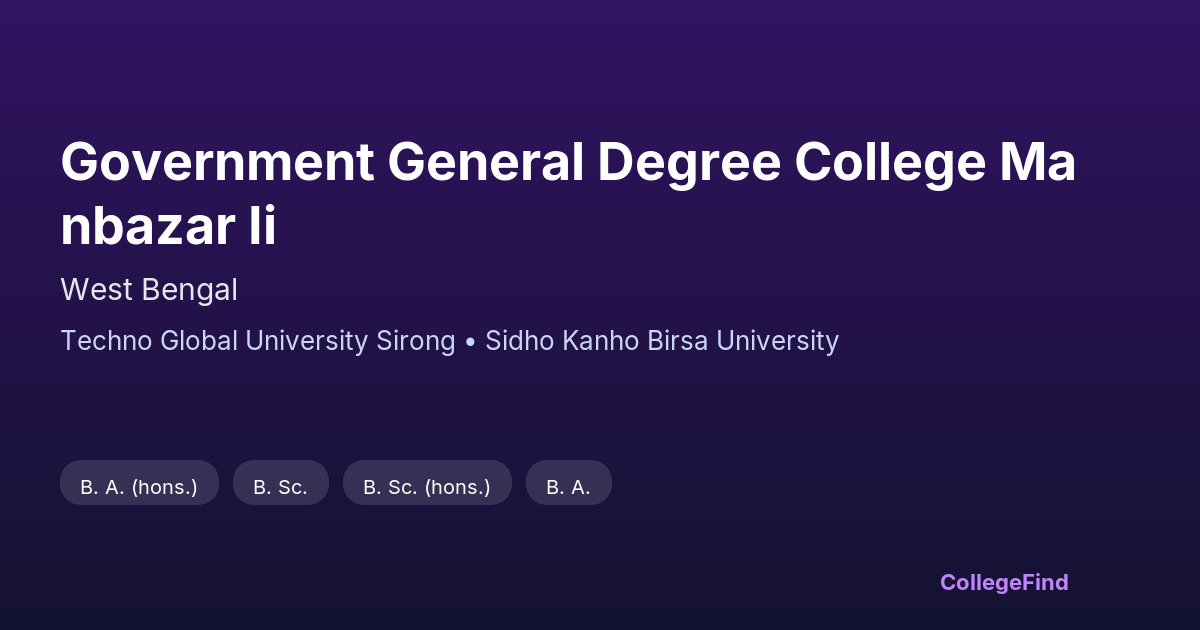Click the bullet separator between university names
1200x630 pixels.
470,341
